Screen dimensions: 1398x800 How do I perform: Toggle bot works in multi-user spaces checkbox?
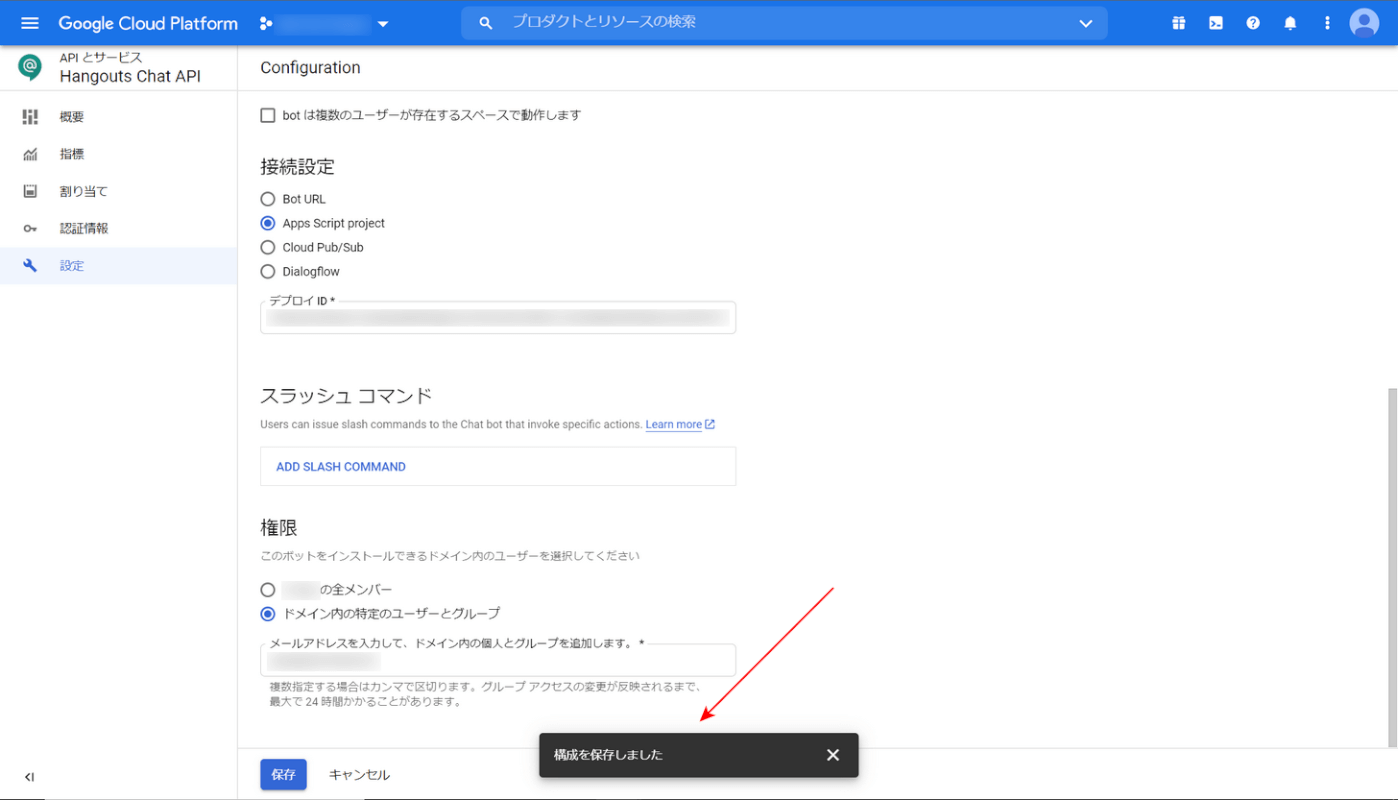coord(267,115)
